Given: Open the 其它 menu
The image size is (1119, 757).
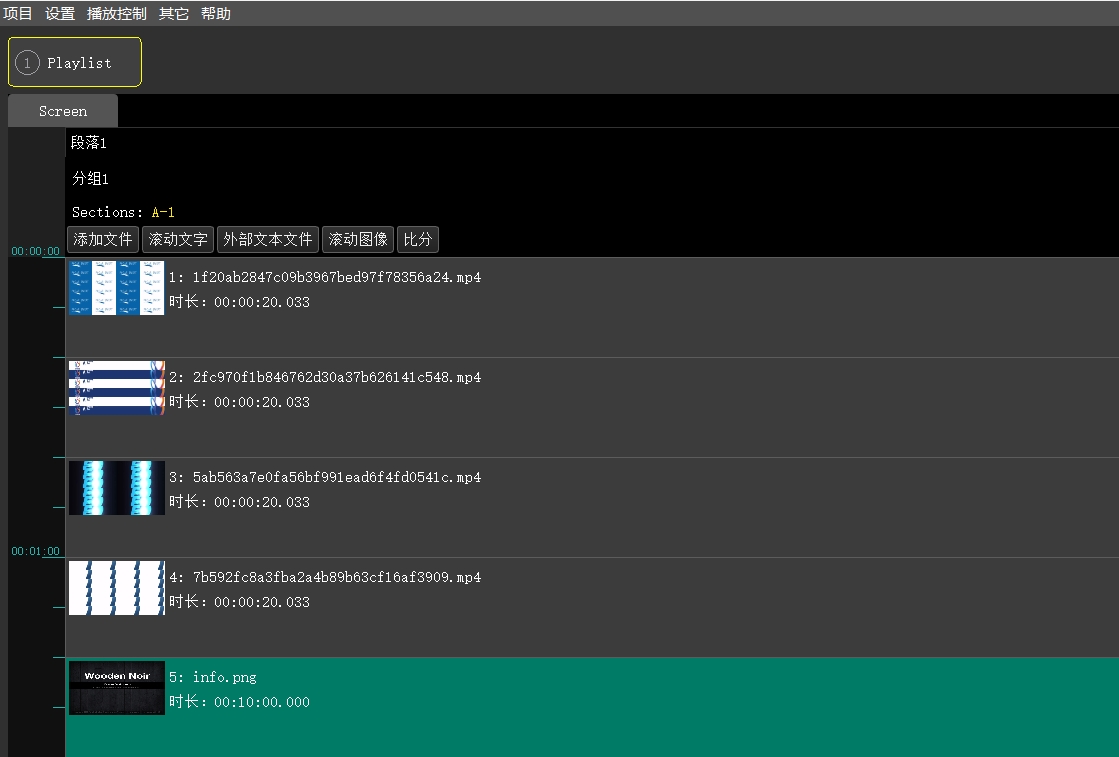Looking at the screenshot, I should 173,13.
